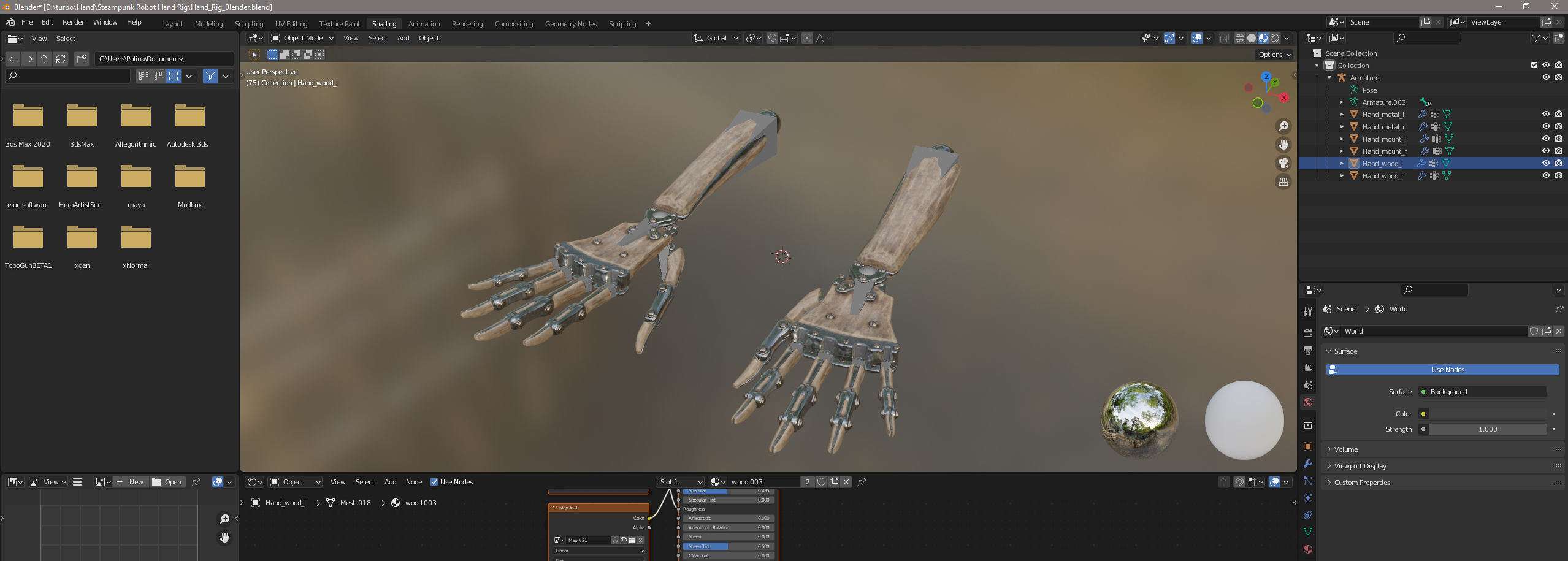Select wireframe viewport shading
The width and height of the screenshot is (1568, 561).
point(1240,38)
